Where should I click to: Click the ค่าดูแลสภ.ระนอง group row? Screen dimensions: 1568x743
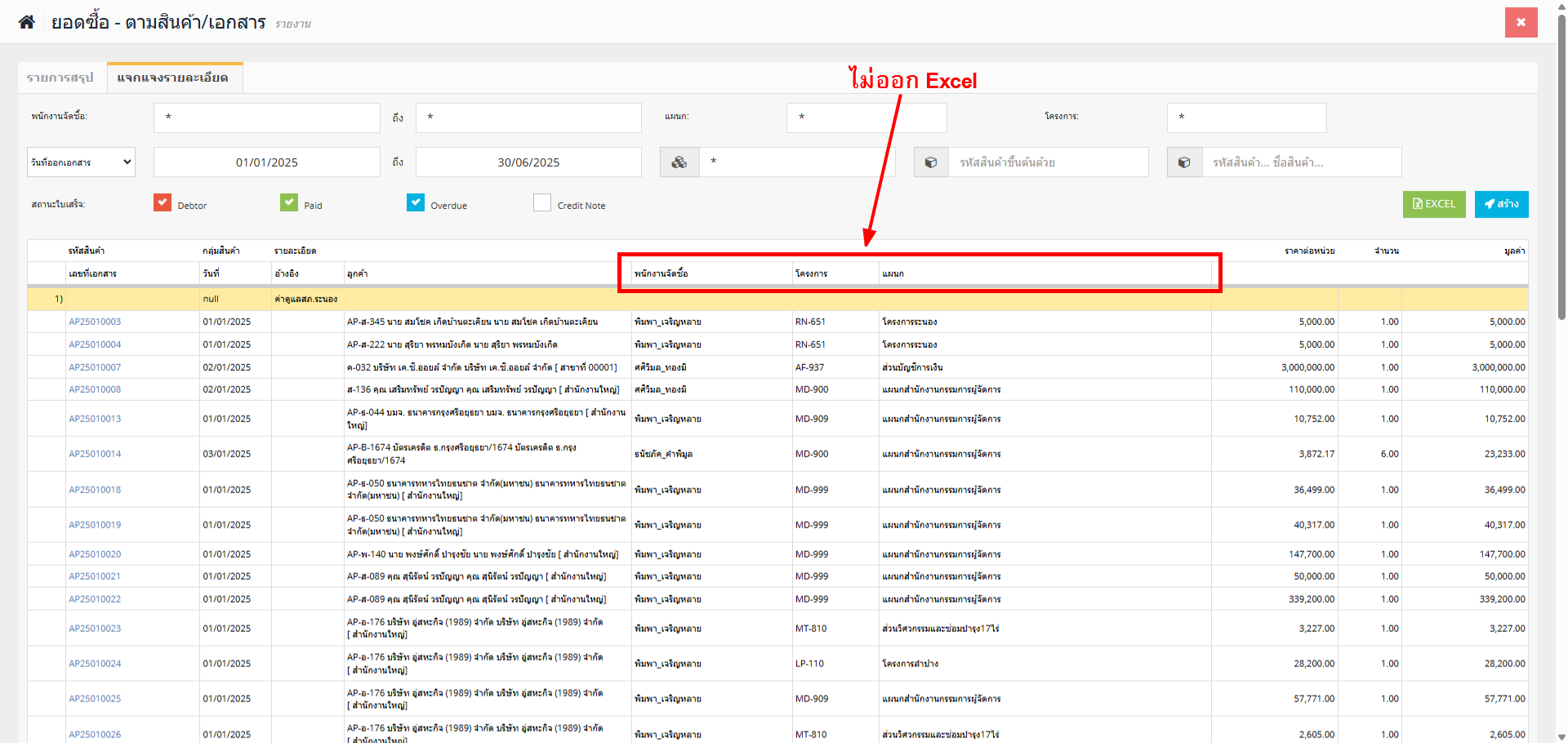coord(777,299)
